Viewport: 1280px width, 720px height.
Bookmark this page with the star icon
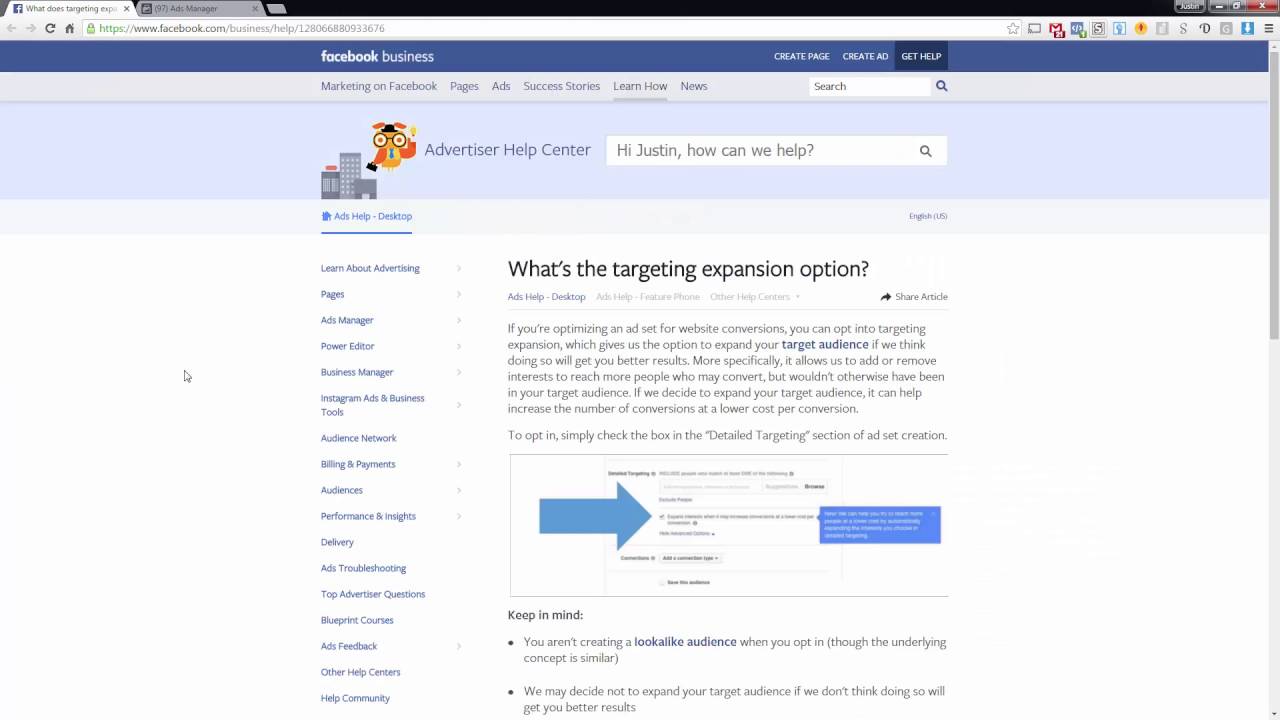(x=1013, y=29)
